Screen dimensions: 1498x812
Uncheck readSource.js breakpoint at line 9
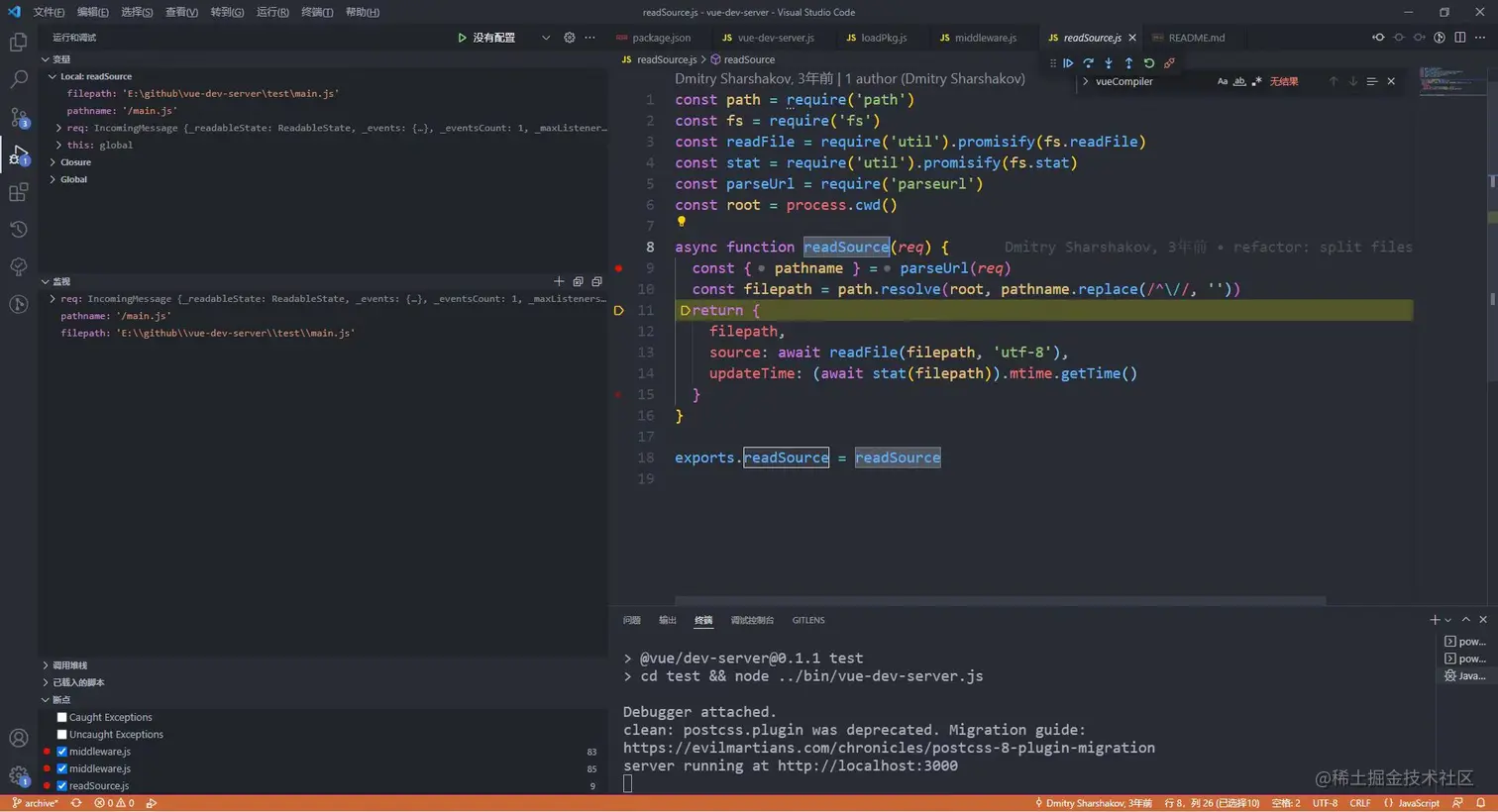pyautogui.click(x=61, y=786)
